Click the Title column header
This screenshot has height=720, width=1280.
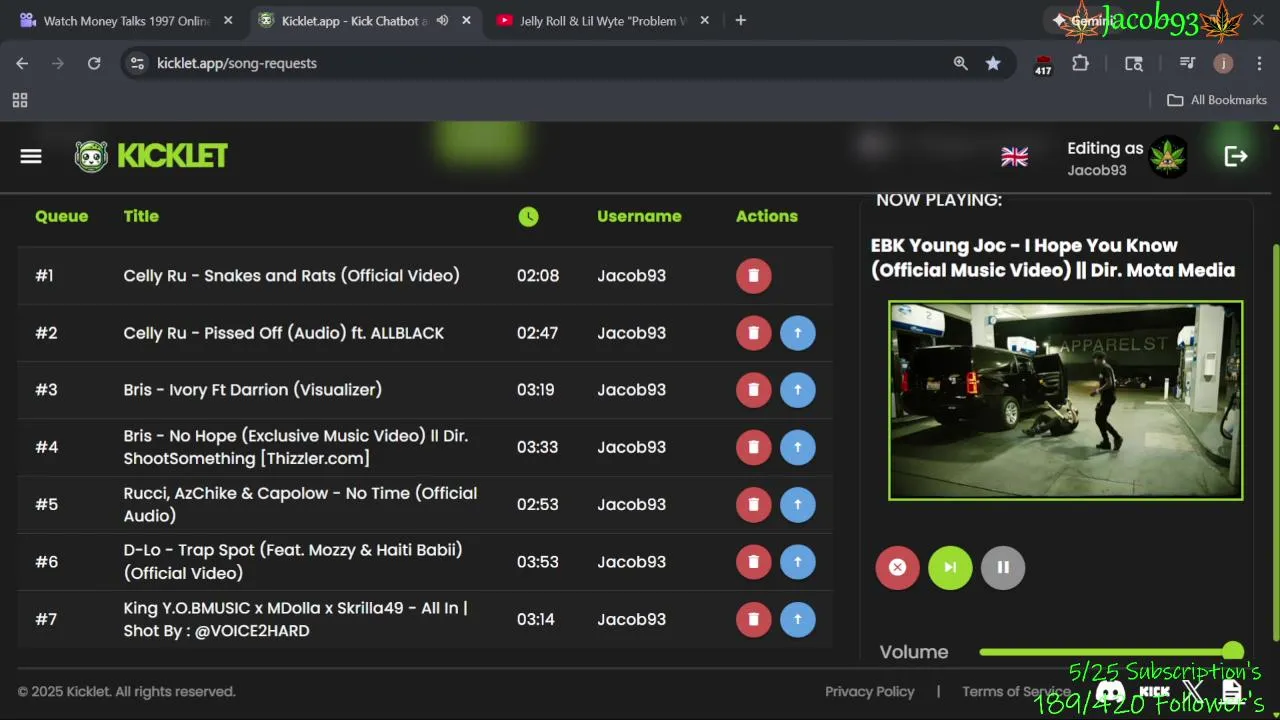coord(141,216)
